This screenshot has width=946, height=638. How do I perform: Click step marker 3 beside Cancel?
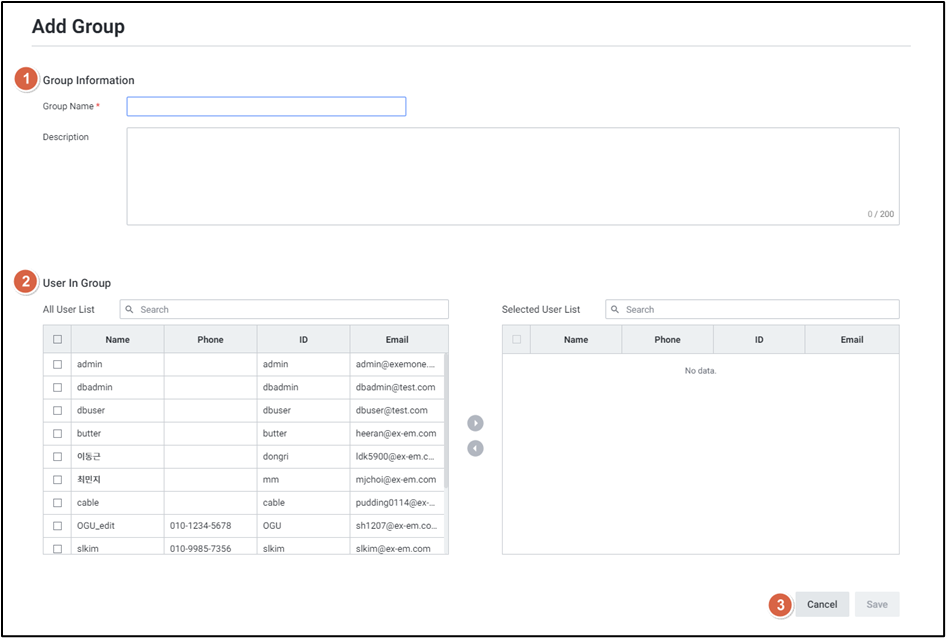(x=781, y=604)
